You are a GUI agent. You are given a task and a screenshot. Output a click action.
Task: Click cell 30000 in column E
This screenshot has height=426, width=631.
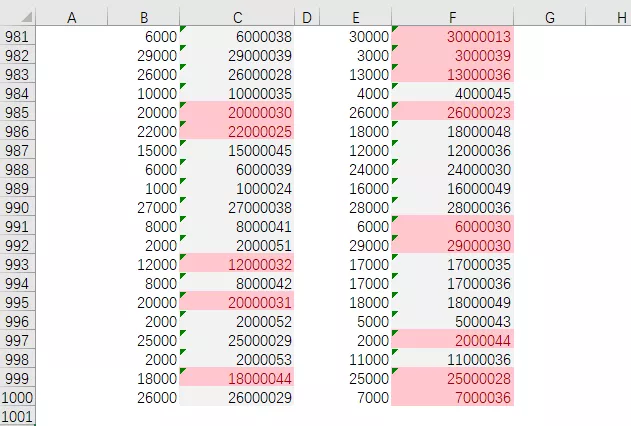pos(355,37)
